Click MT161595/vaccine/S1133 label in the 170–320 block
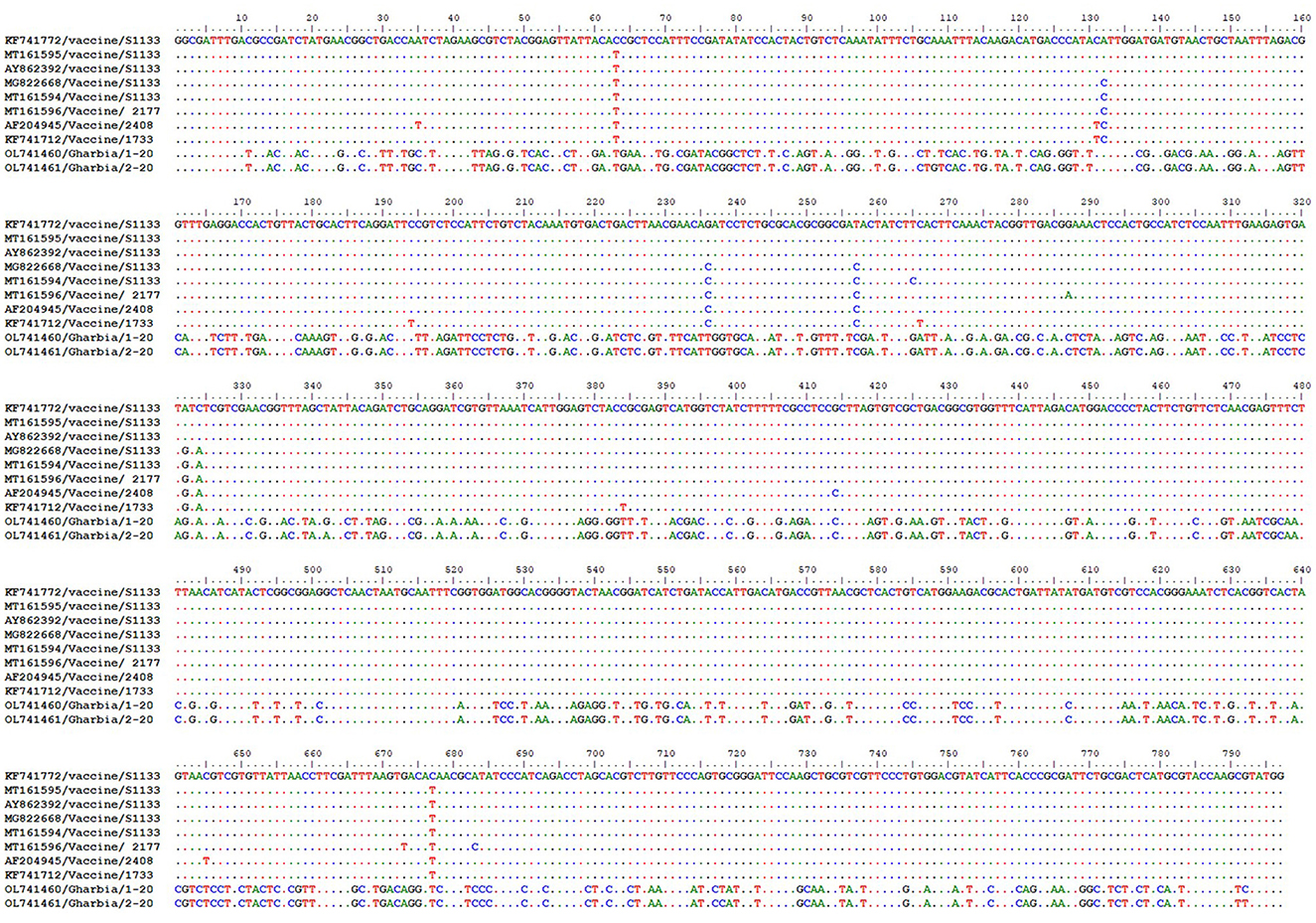The width and height of the screenshot is (1316, 923). point(82,238)
